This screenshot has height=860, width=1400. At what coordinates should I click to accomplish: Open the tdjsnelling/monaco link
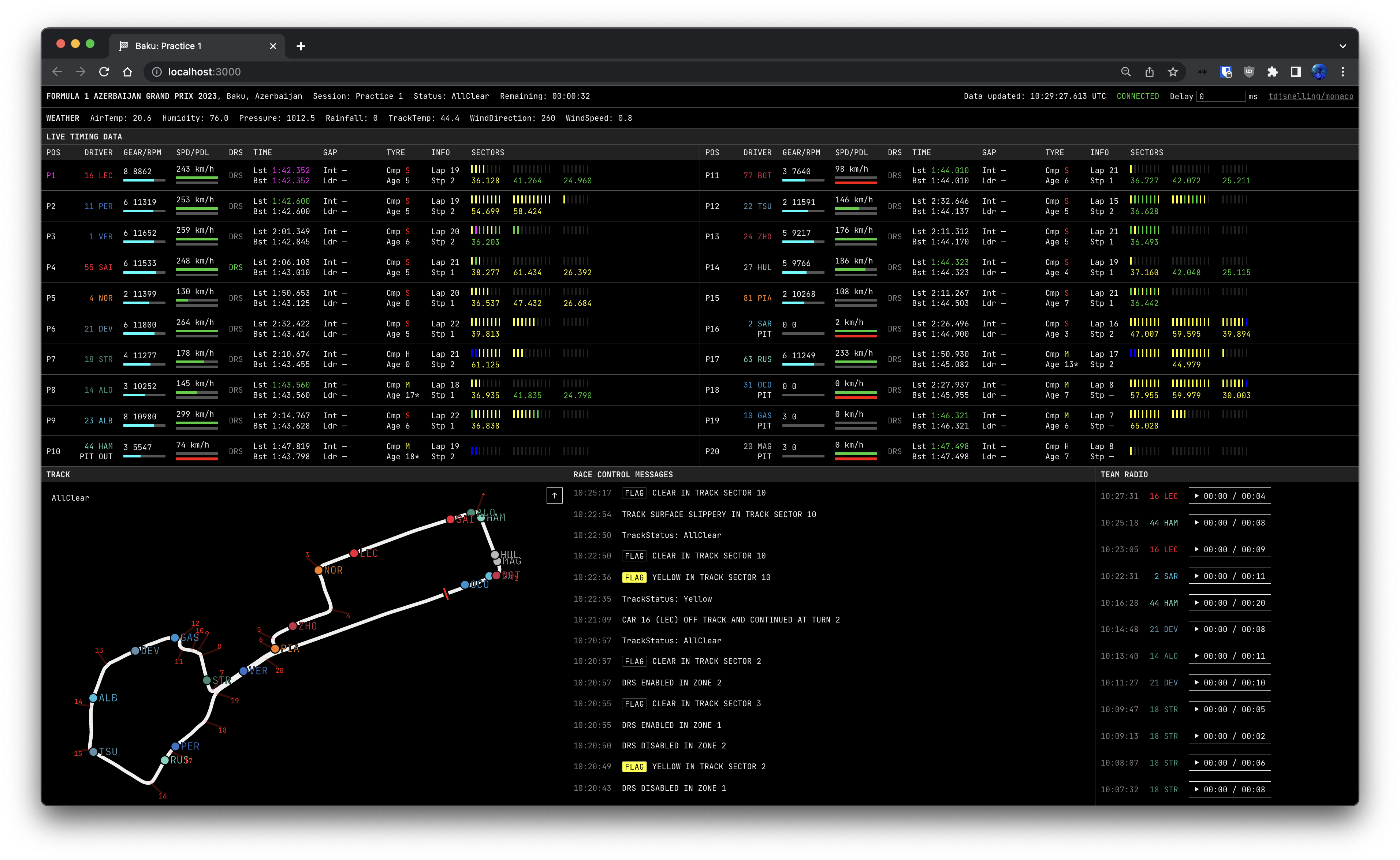tap(1310, 96)
